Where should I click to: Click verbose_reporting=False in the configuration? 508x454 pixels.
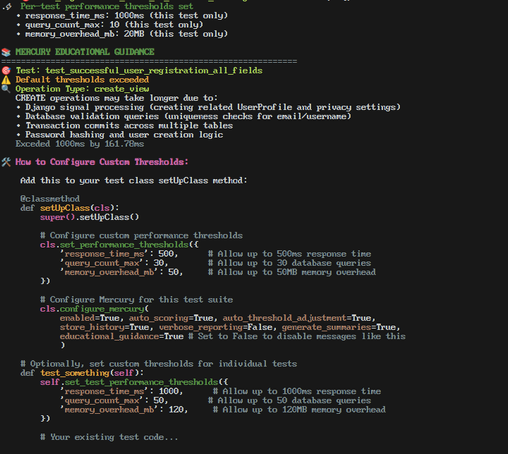point(215,327)
